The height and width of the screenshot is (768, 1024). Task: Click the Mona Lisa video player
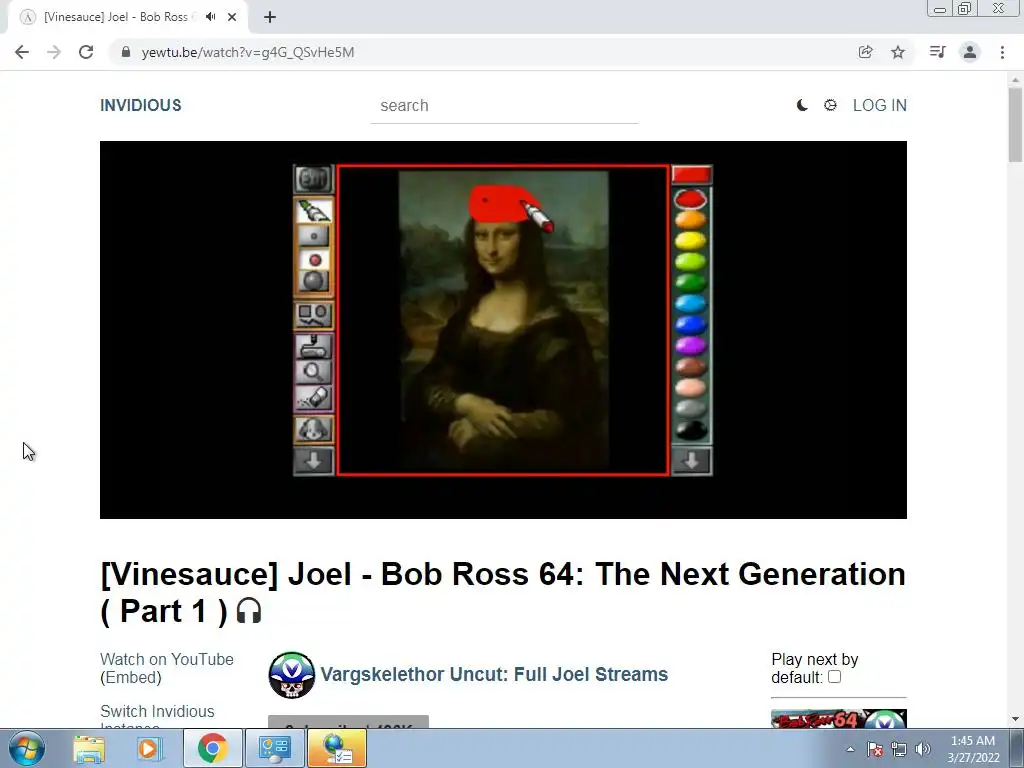[x=504, y=330]
